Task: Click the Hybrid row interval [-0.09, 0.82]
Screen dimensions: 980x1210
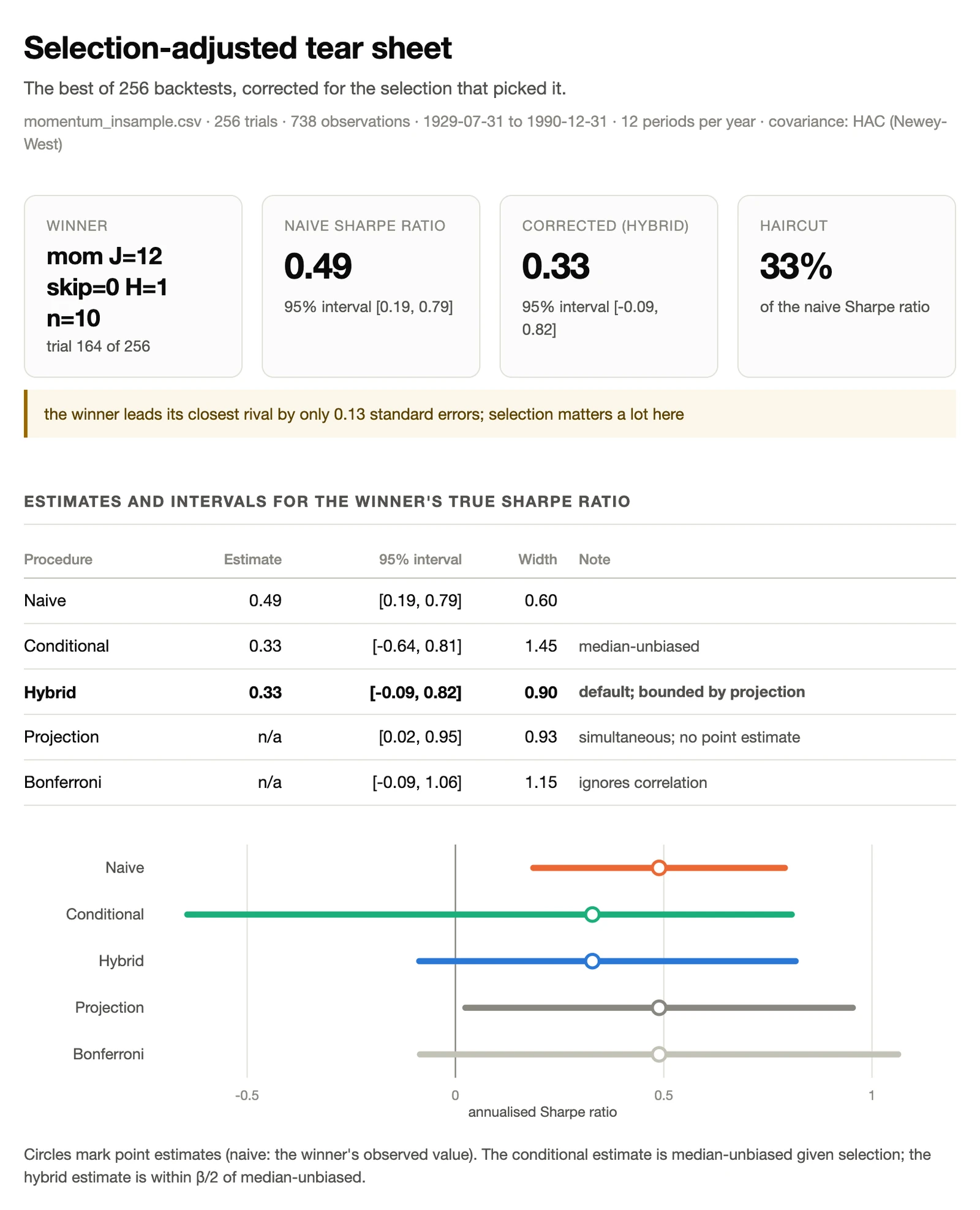Action: (x=416, y=692)
